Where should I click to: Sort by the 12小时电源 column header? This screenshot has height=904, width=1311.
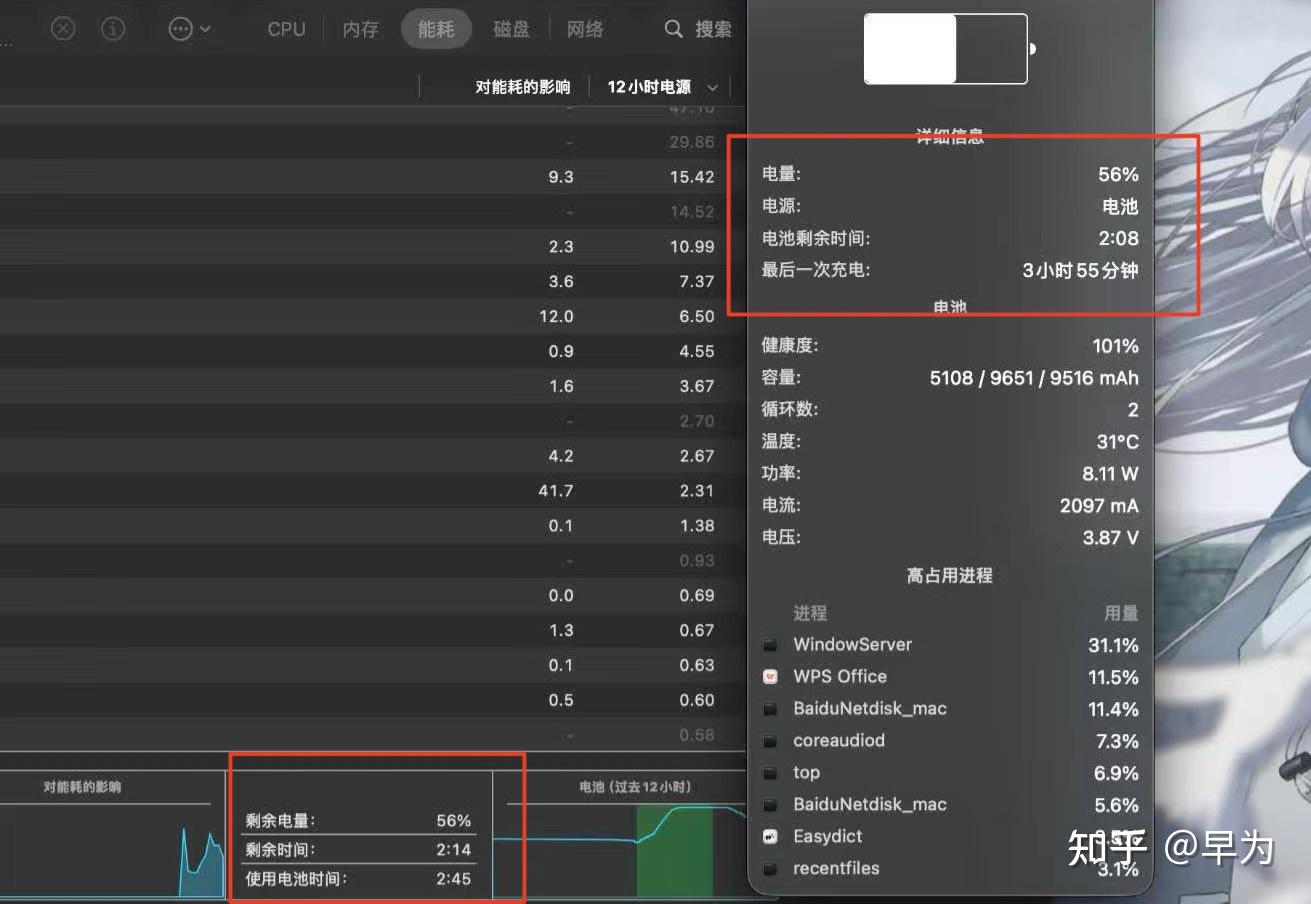pyautogui.click(x=649, y=87)
